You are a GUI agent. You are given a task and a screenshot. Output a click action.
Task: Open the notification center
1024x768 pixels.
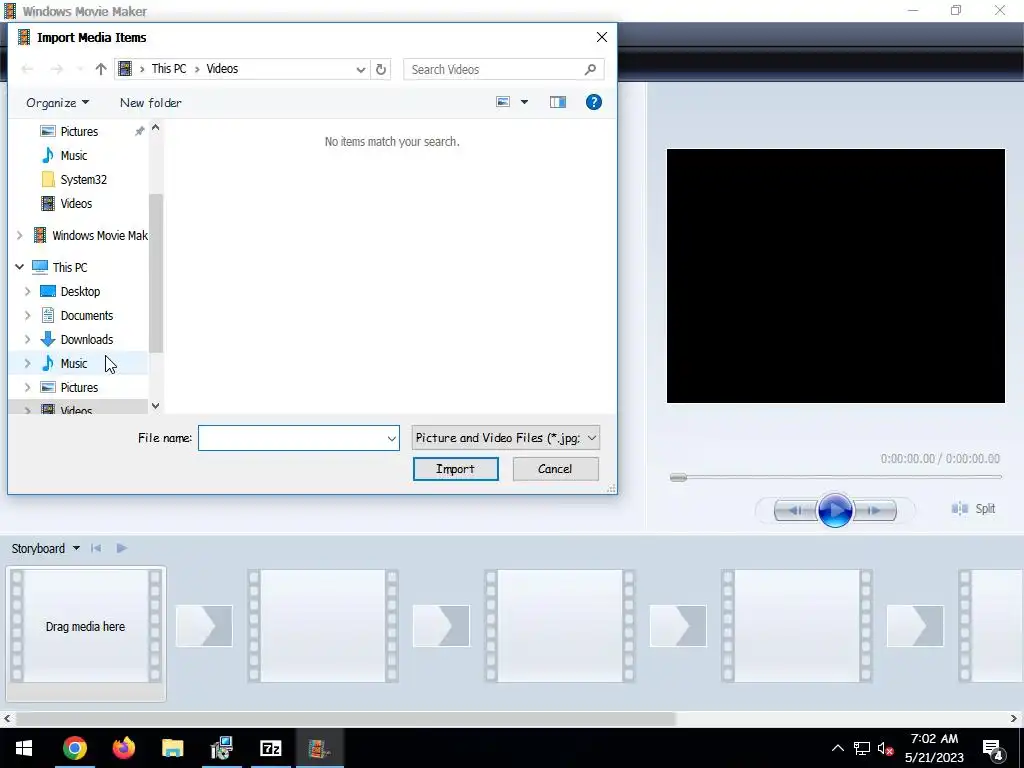994,750
